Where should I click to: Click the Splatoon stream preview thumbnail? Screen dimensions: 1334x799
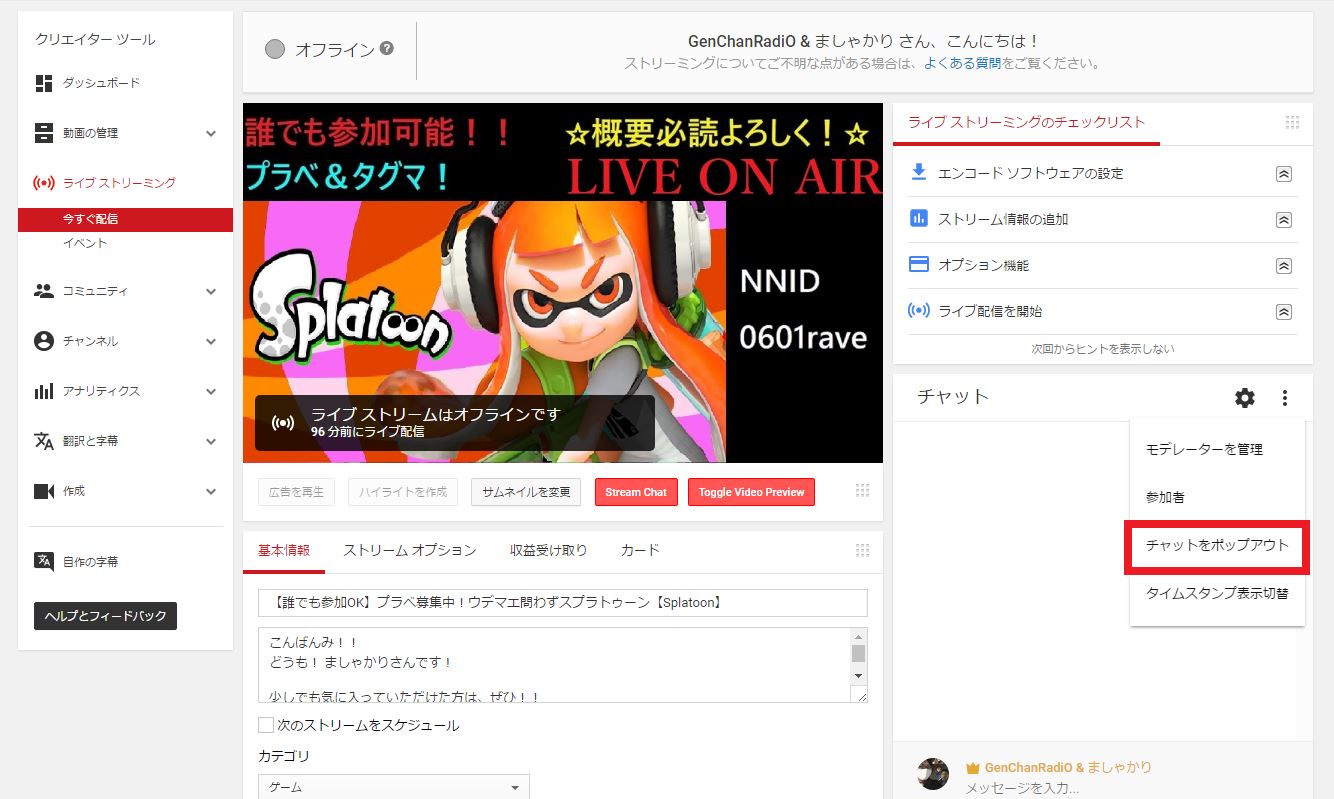tap(563, 283)
